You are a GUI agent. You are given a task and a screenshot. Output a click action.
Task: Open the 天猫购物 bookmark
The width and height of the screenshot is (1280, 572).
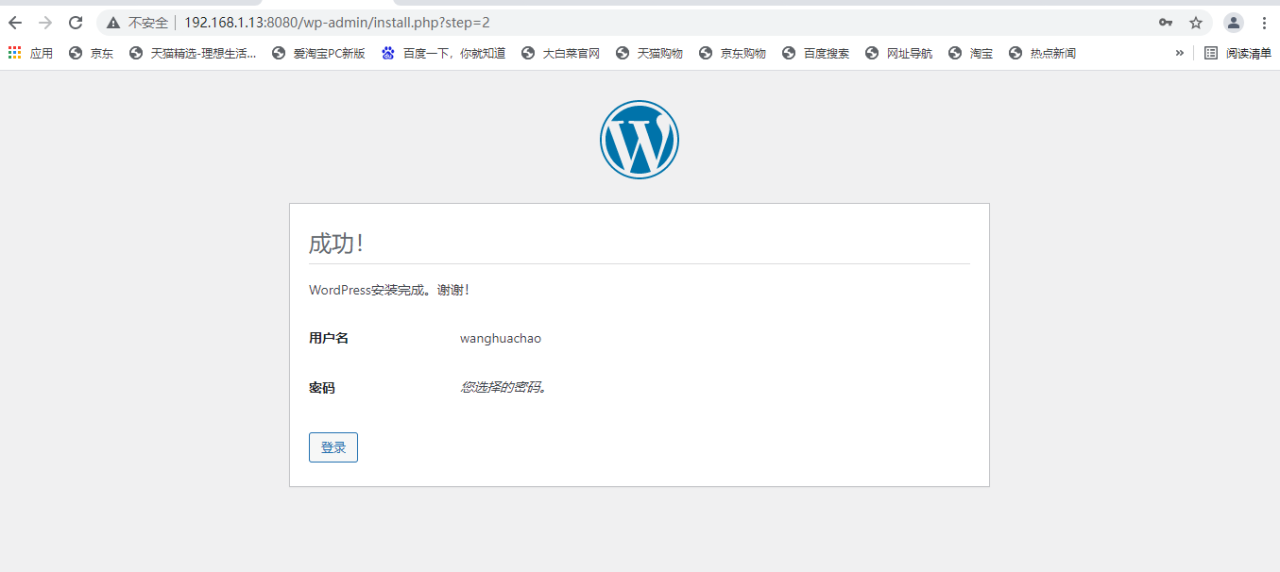pyautogui.click(x=649, y=53)
